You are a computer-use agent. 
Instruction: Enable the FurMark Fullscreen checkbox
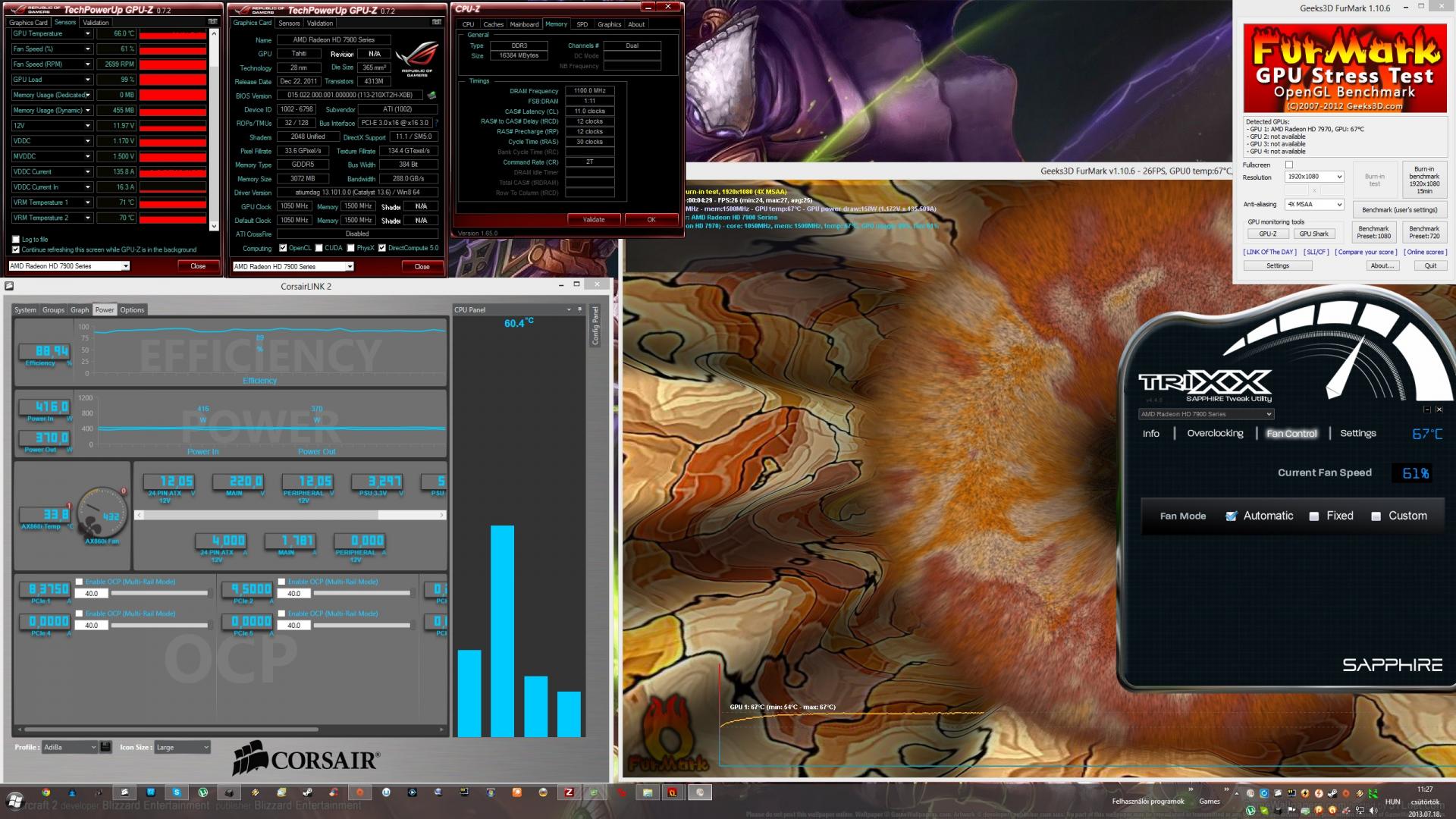click(x=1289, y=165)
